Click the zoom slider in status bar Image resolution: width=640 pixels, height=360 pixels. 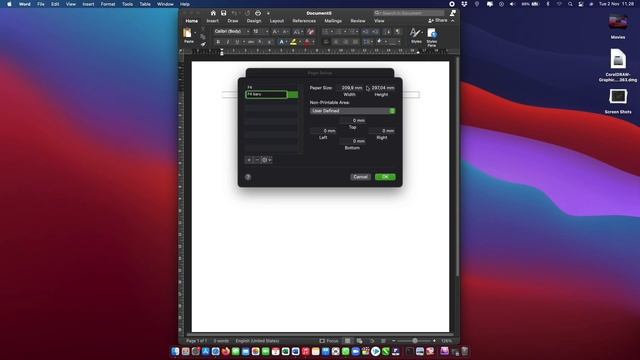click(415, 341)
